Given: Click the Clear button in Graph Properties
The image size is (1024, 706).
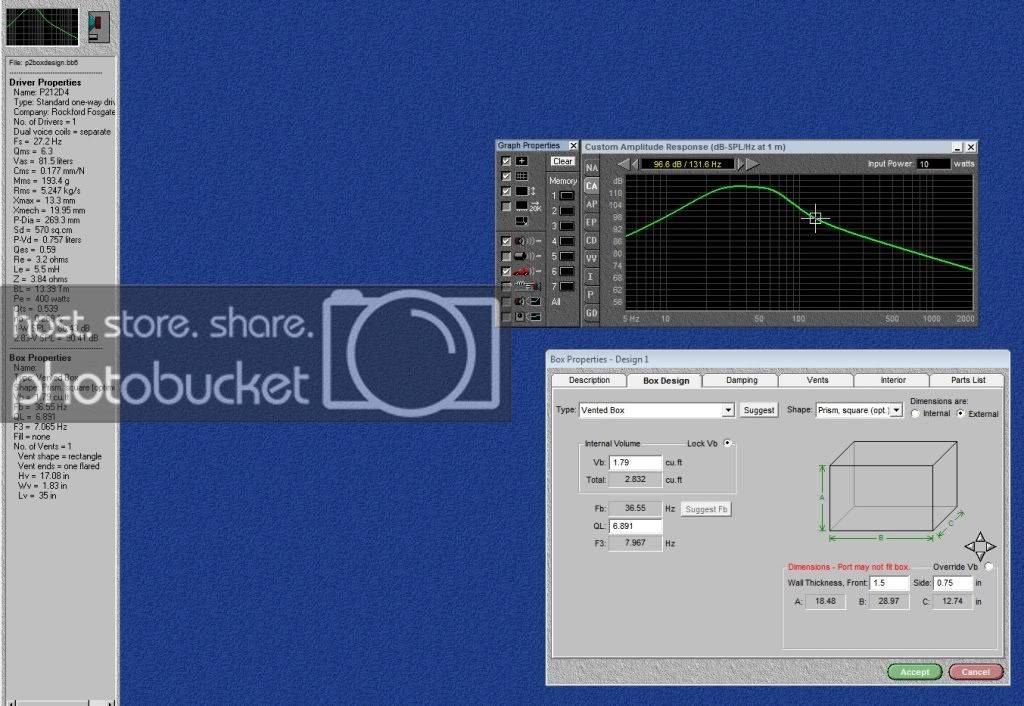Looking at the screenshot, I should coord(562,161).
